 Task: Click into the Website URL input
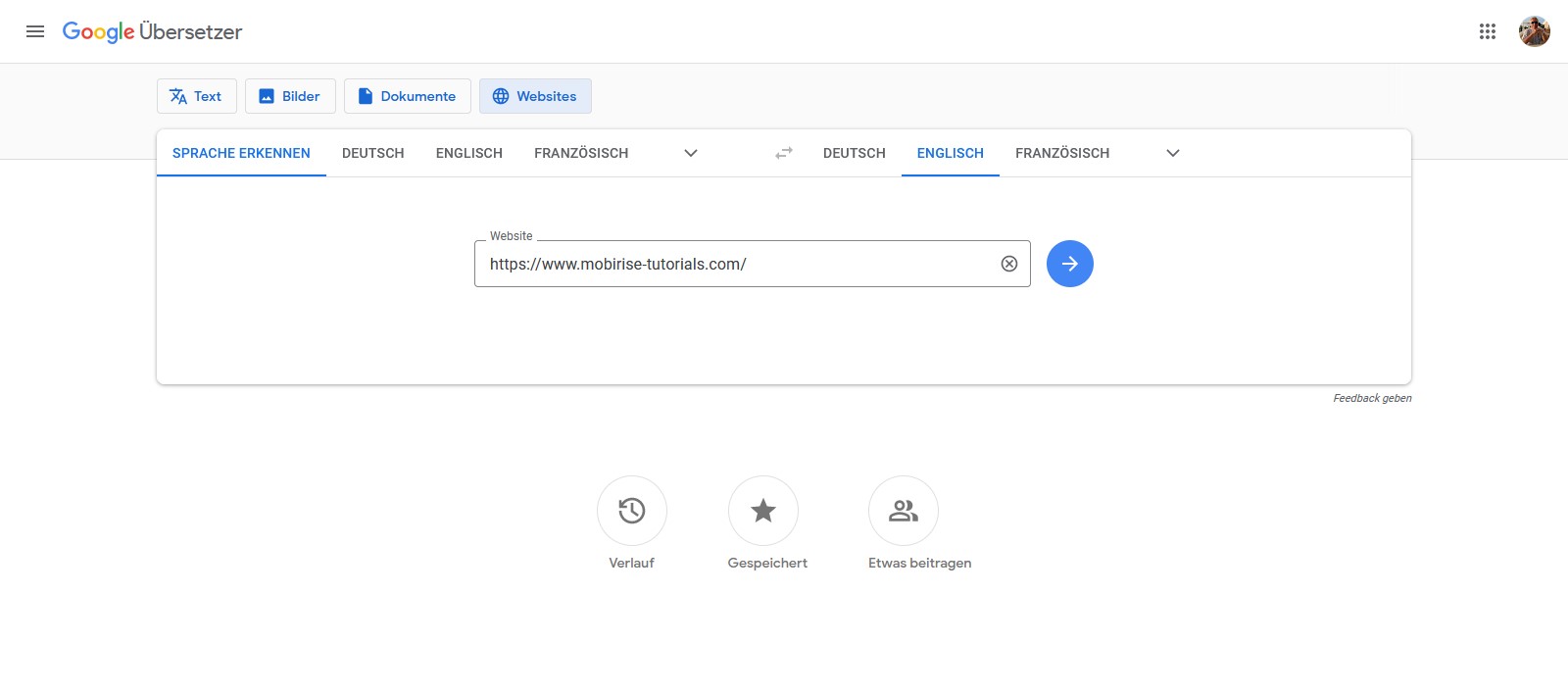coord(735,264)
